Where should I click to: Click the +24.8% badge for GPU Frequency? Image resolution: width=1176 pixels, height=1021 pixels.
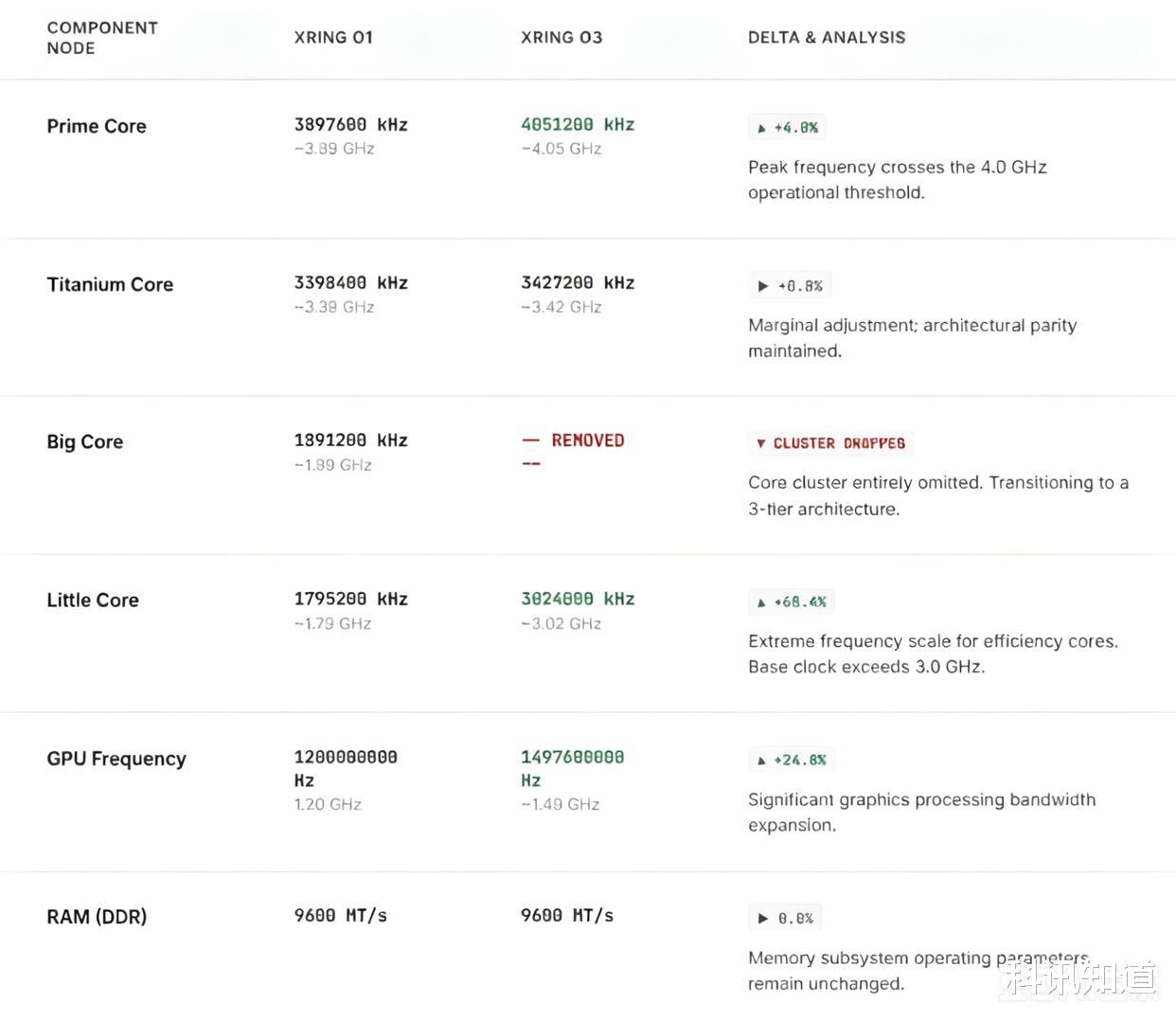792,760
